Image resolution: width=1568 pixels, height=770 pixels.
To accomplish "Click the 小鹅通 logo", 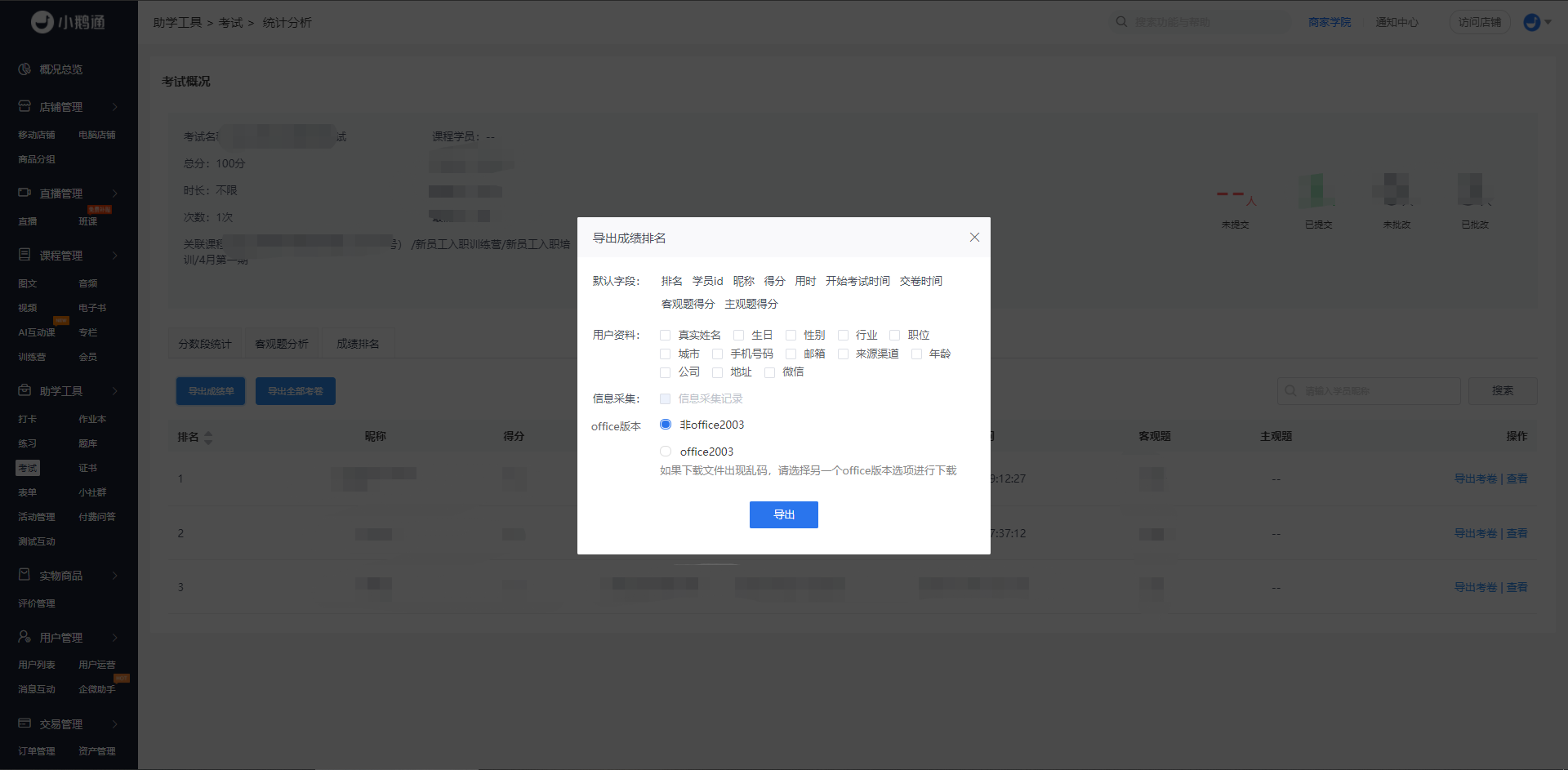I will pos(68,22).
